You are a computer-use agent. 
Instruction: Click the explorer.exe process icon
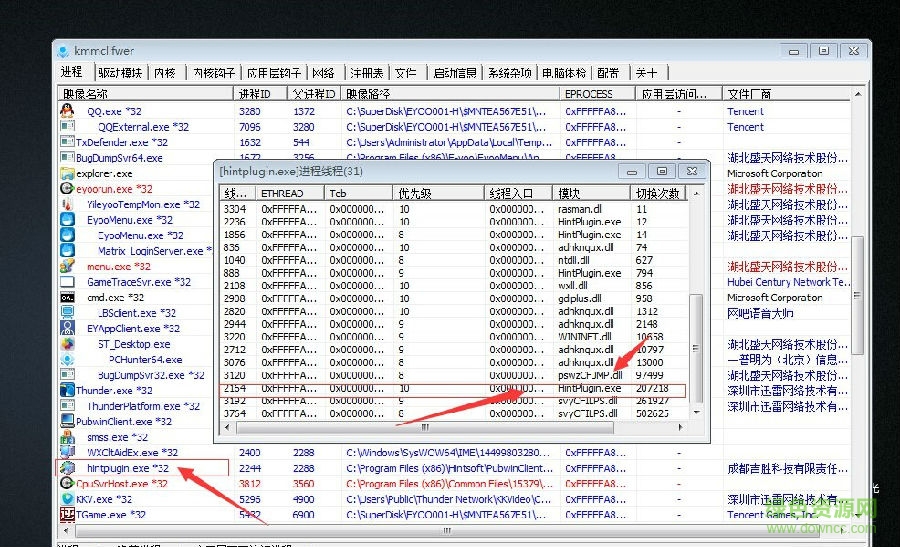pos(67,173)
